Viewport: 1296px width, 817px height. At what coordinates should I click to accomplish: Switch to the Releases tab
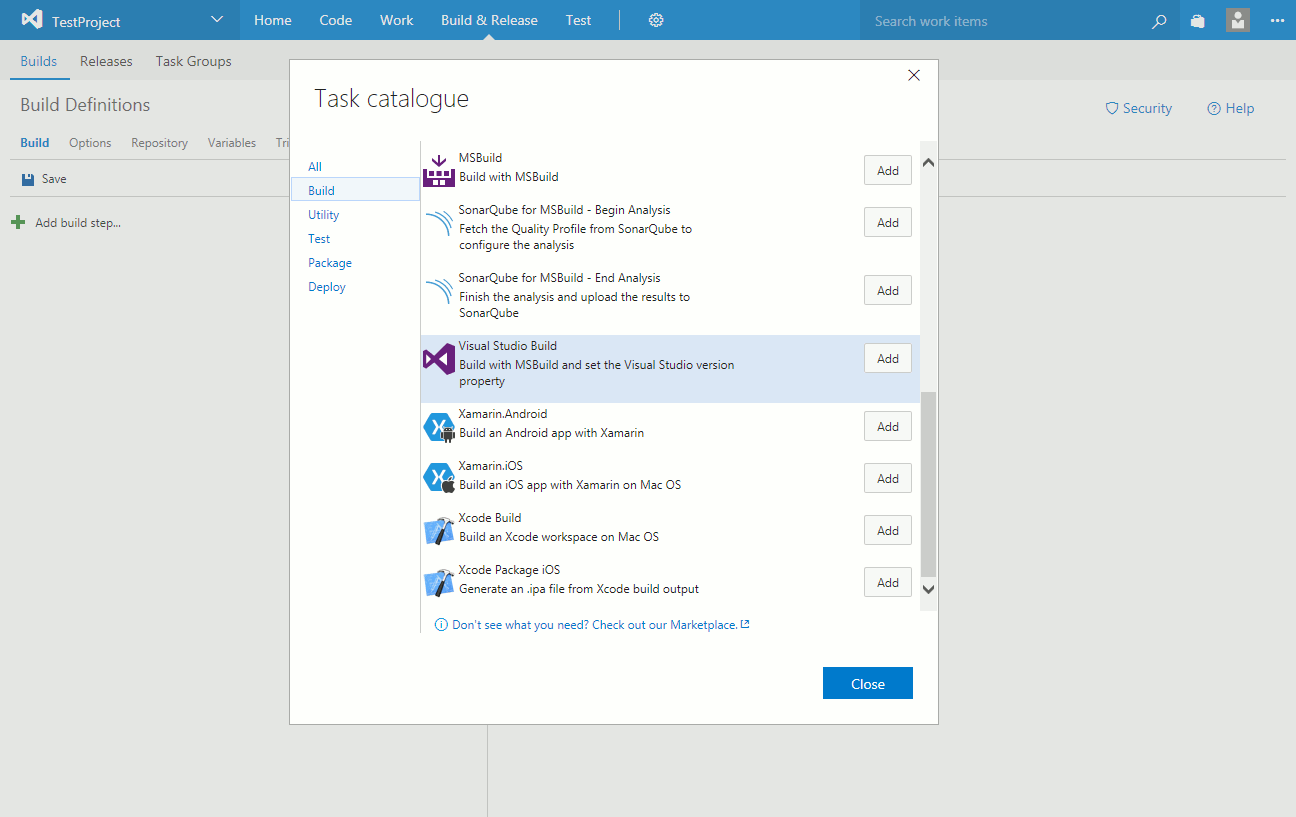point(106,61)
